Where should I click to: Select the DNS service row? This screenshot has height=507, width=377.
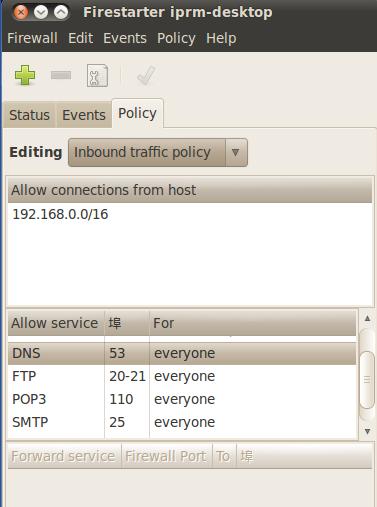click(182, 353)
